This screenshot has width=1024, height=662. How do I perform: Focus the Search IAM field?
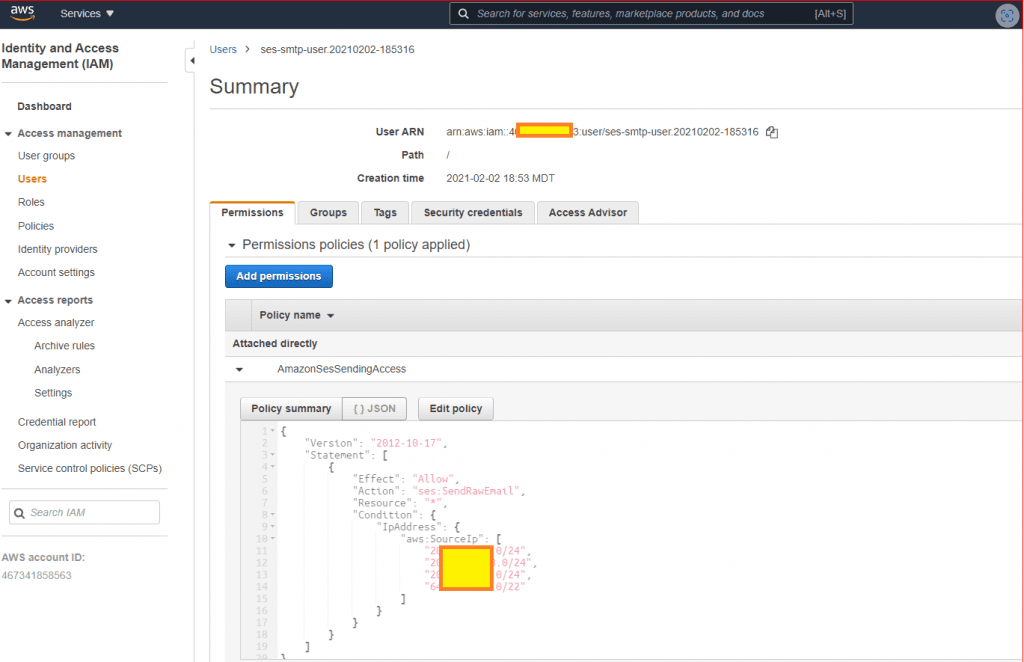[x=84, y=512]
